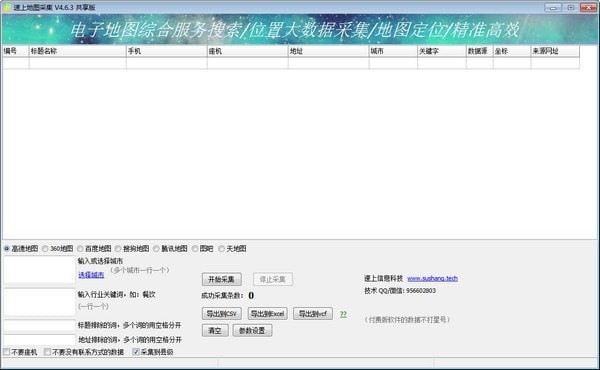Open the 选择城市 link
The height and width of the screenshot is (370, 600).
[x=91, y=275]
